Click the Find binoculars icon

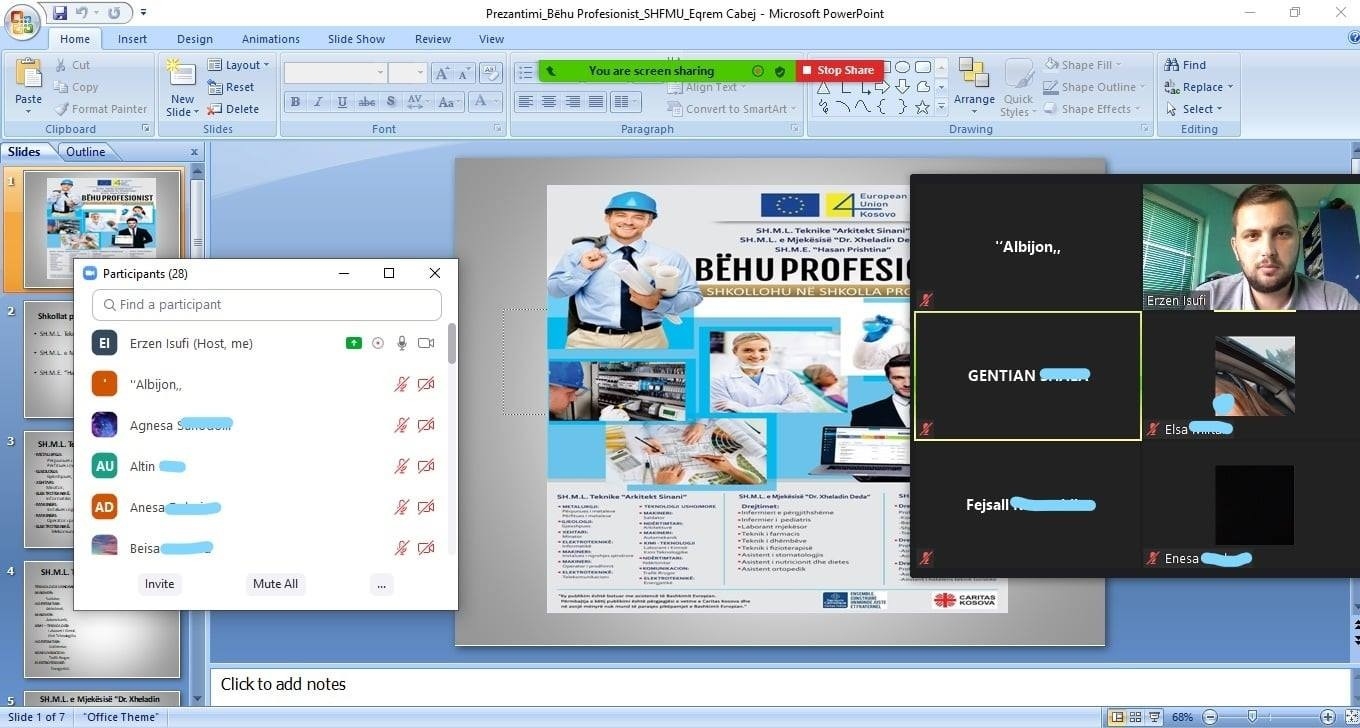click(x=1171, y=65)
